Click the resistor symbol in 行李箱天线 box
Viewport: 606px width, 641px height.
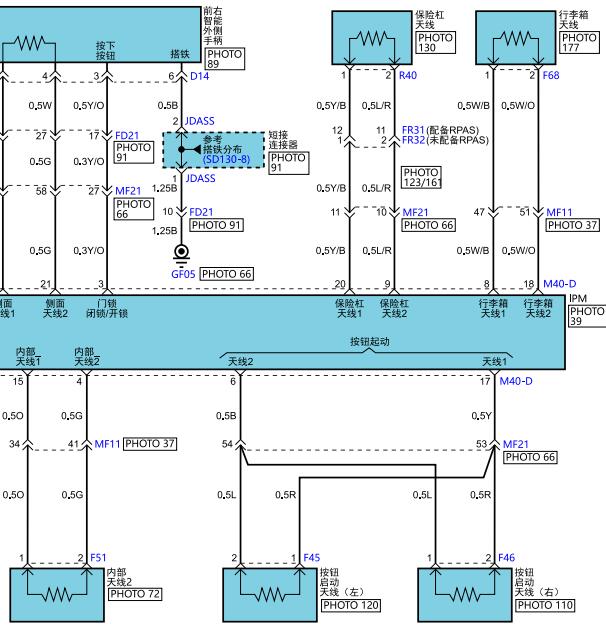(x=516, y=39)
